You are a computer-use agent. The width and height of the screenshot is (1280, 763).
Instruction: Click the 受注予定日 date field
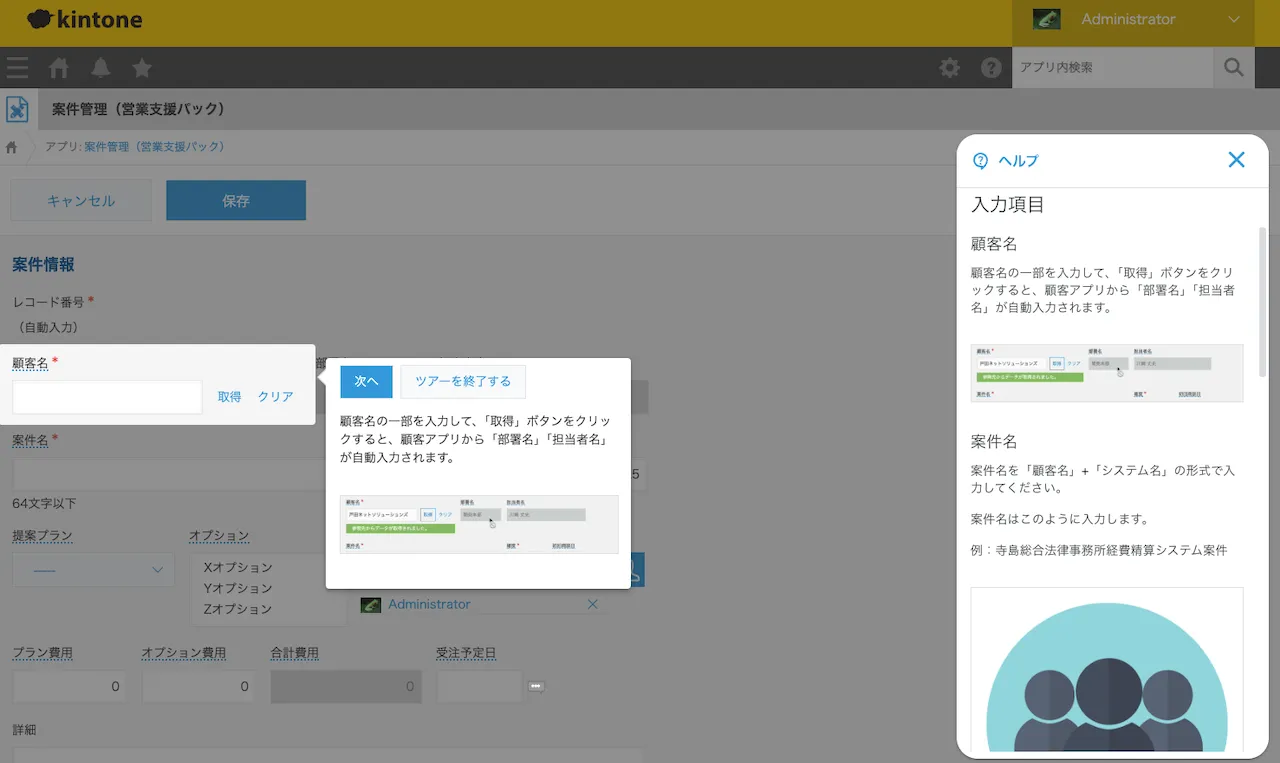479,686
